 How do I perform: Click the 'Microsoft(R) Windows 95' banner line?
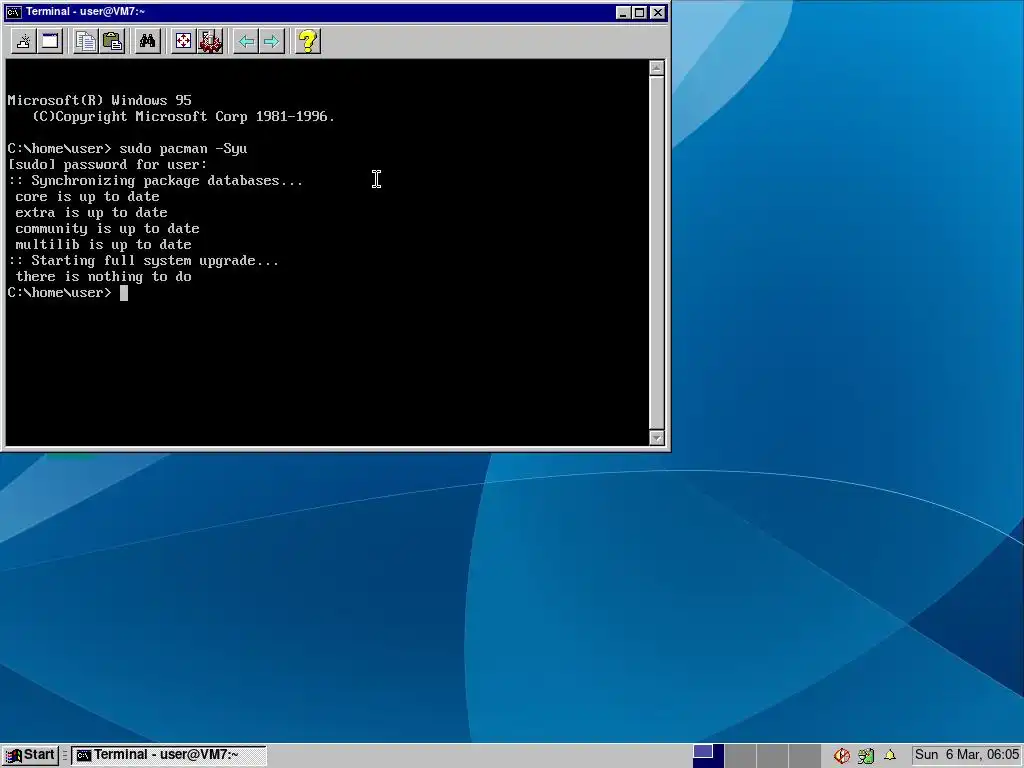coord(100,101)
